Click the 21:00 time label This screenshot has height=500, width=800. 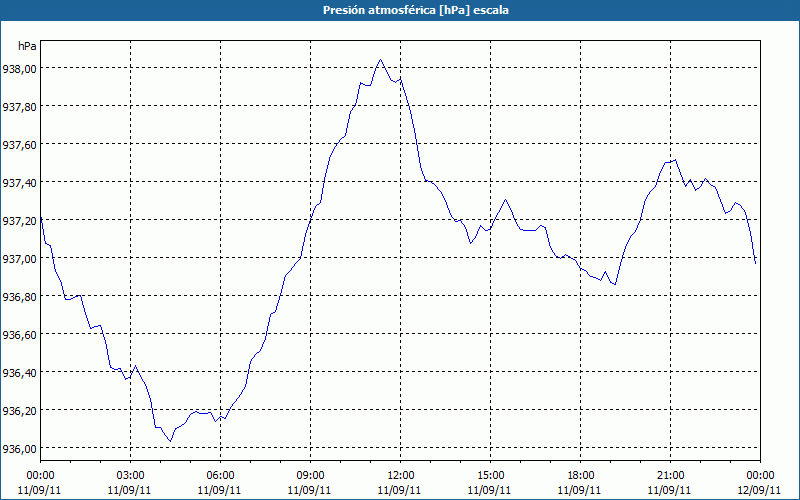pyautogui.click(x=670, y=476)
